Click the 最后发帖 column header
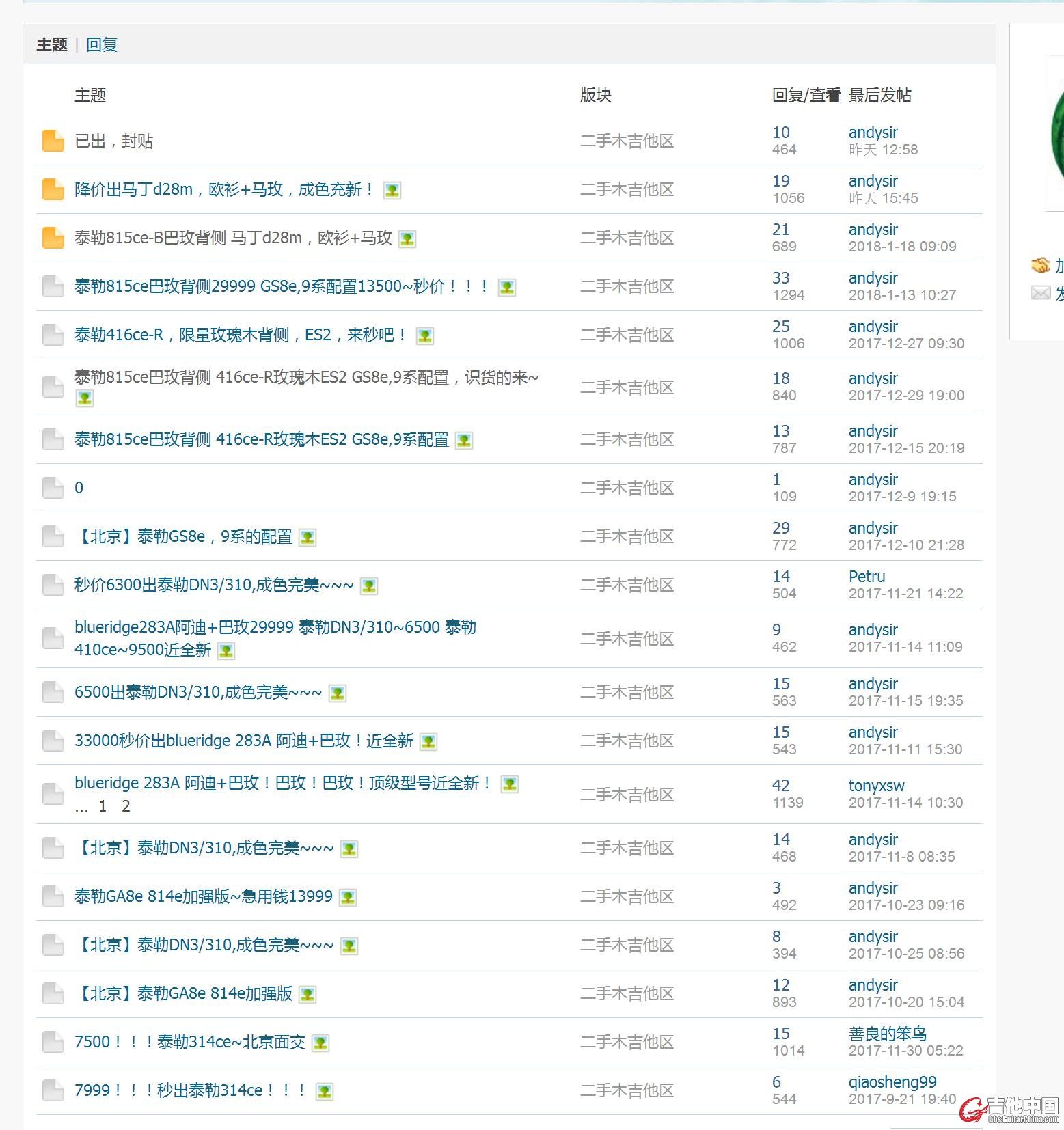Viewport: 1064px width, 1130px height. pos(880,96)
